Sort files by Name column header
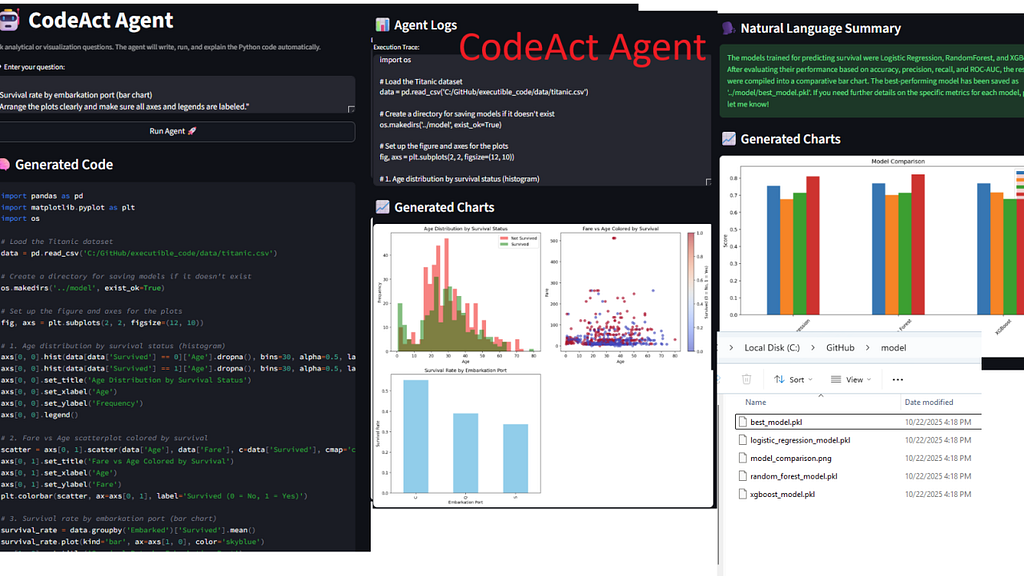The image size is (1024, 576). [756, 402]
